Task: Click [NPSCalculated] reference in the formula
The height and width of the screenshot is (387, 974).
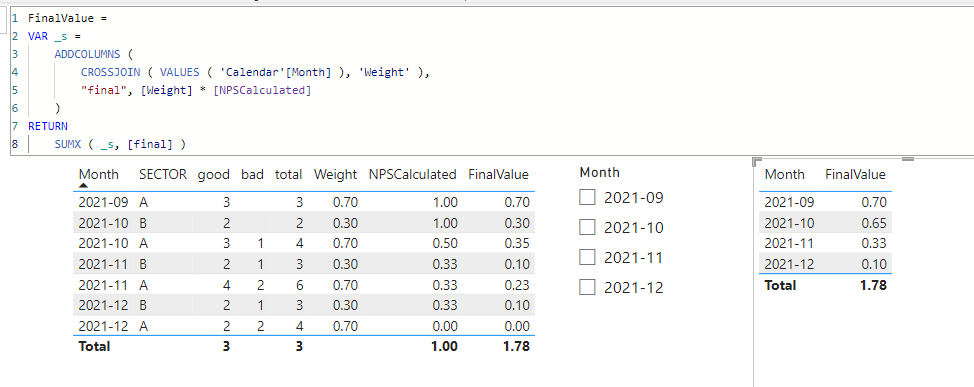Action: pyautogui.click(x=262, y=91)
